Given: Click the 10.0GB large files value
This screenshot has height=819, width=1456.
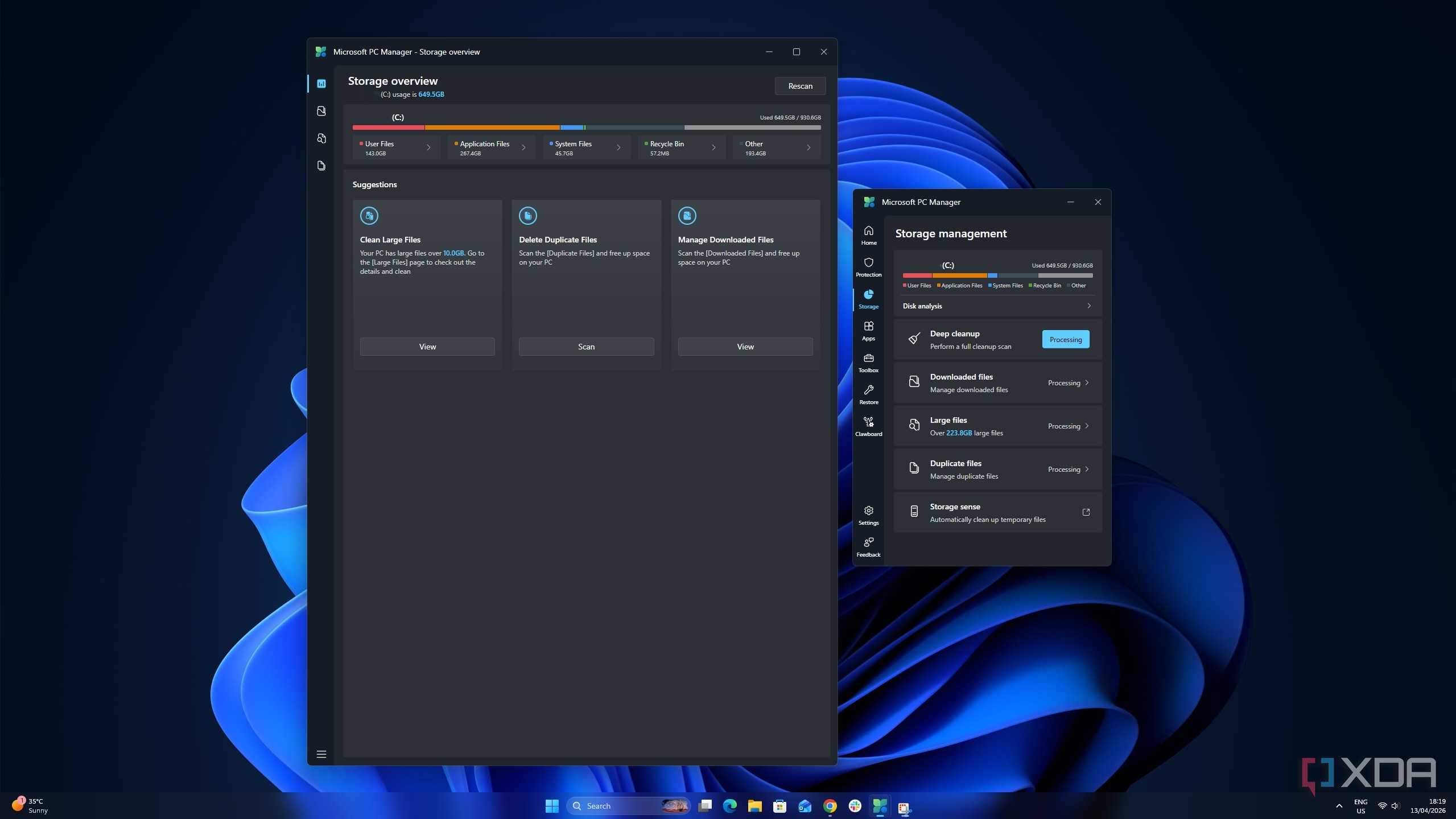Looking at the screenshot, I should tap(453, 253).
